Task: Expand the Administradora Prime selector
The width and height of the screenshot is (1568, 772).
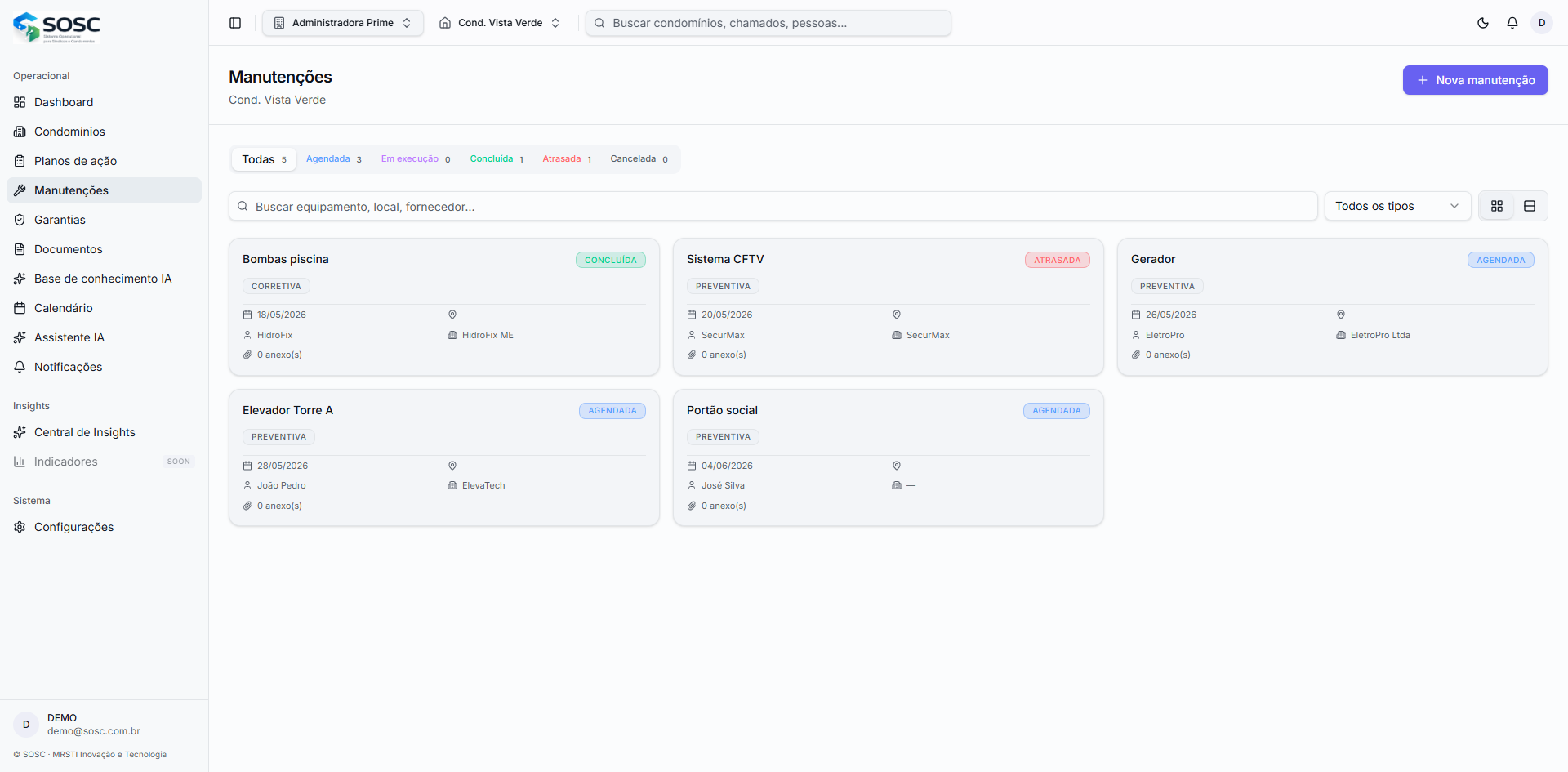Action: 343,23
